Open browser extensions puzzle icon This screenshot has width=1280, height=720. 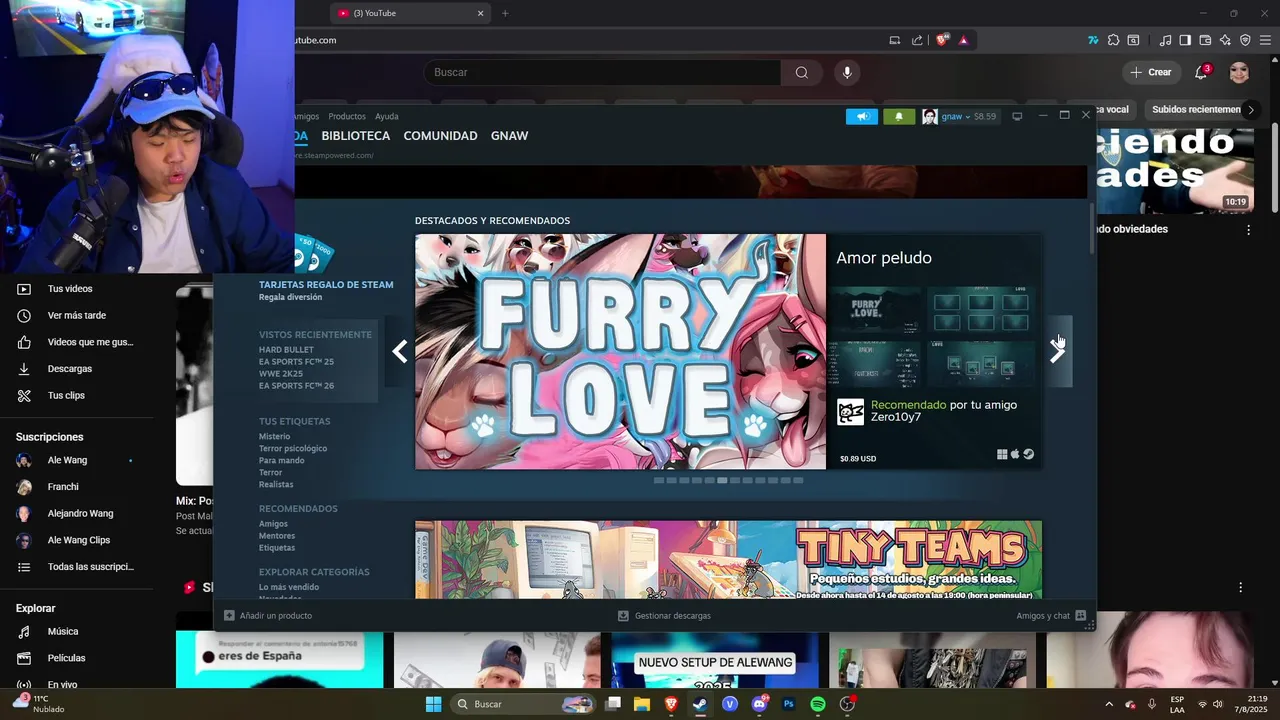[1113, 40]
